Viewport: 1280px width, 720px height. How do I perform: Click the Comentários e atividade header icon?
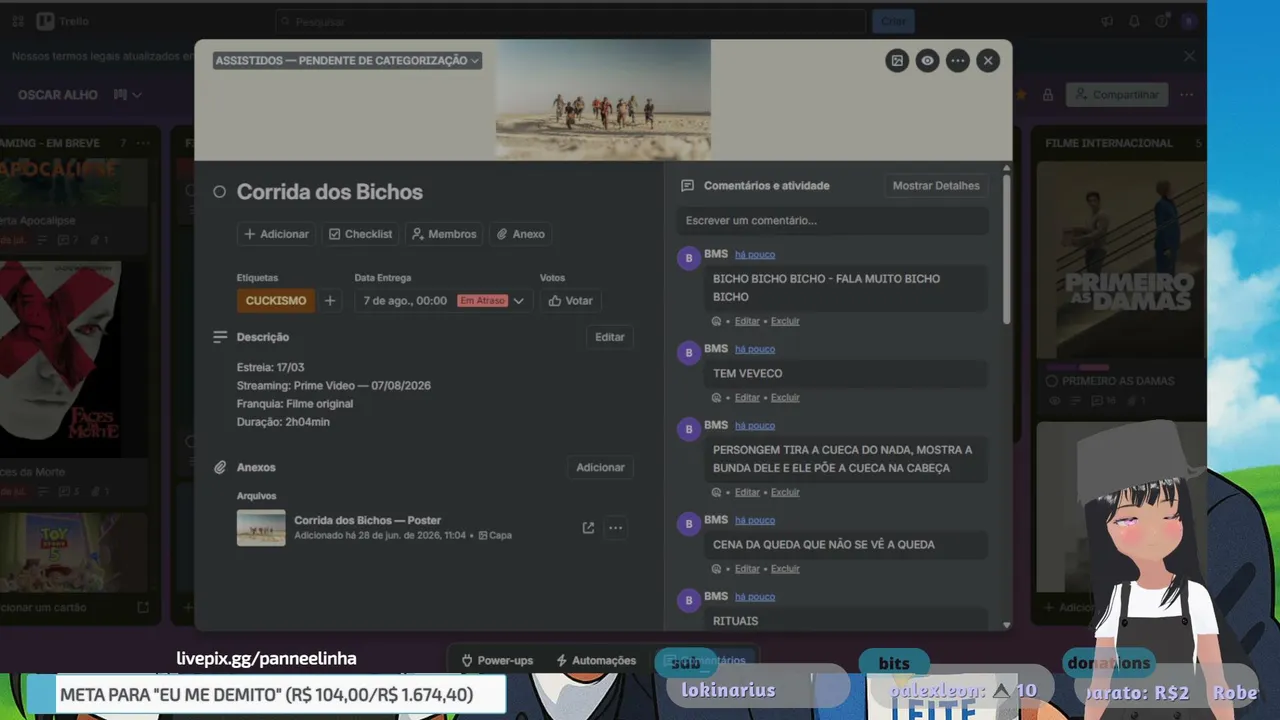point(687,186)
